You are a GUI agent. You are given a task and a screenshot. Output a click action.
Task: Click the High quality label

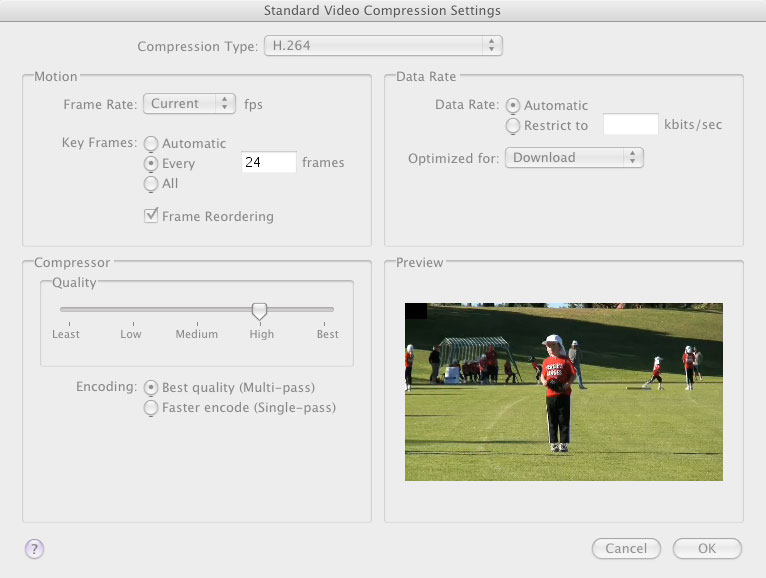point(262,334)
